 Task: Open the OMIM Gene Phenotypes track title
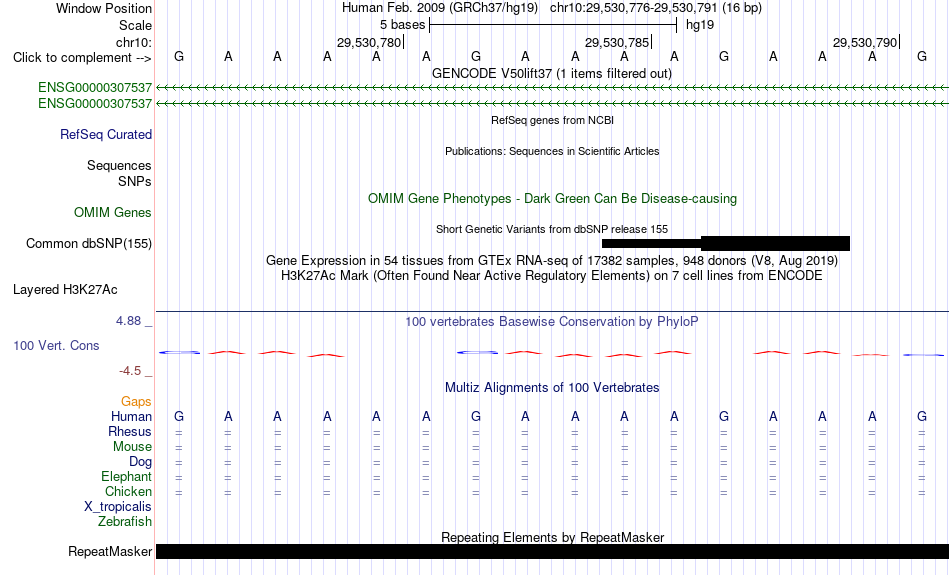552,199
